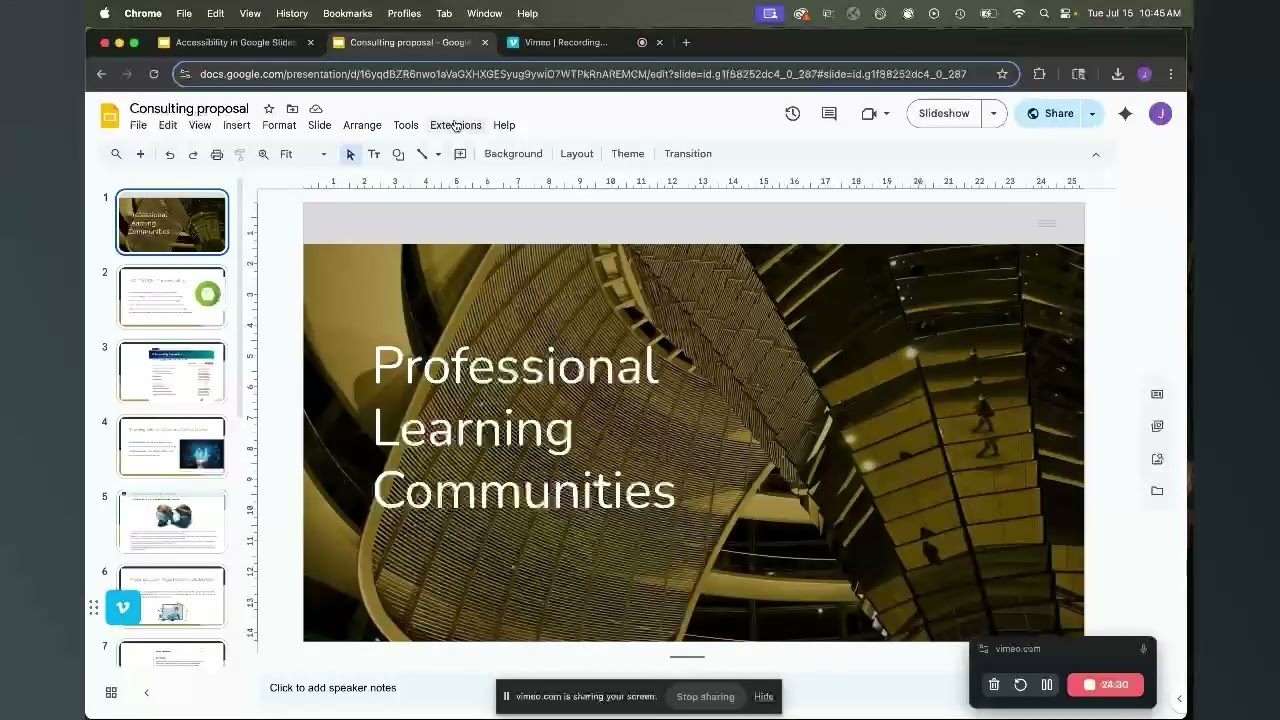Open version history clock icon

(792, 113)
